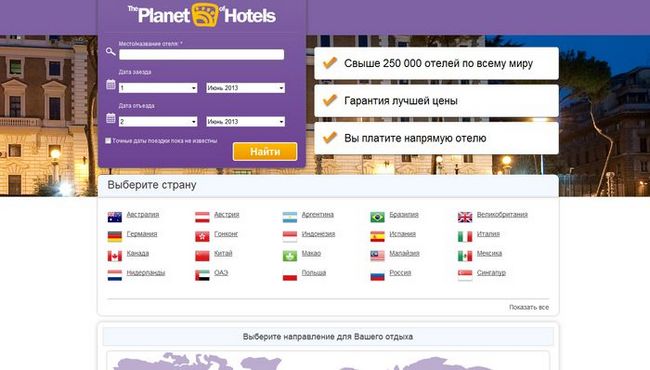
Task: Click the United Kingdom flag icon
Action: (465, 217)
